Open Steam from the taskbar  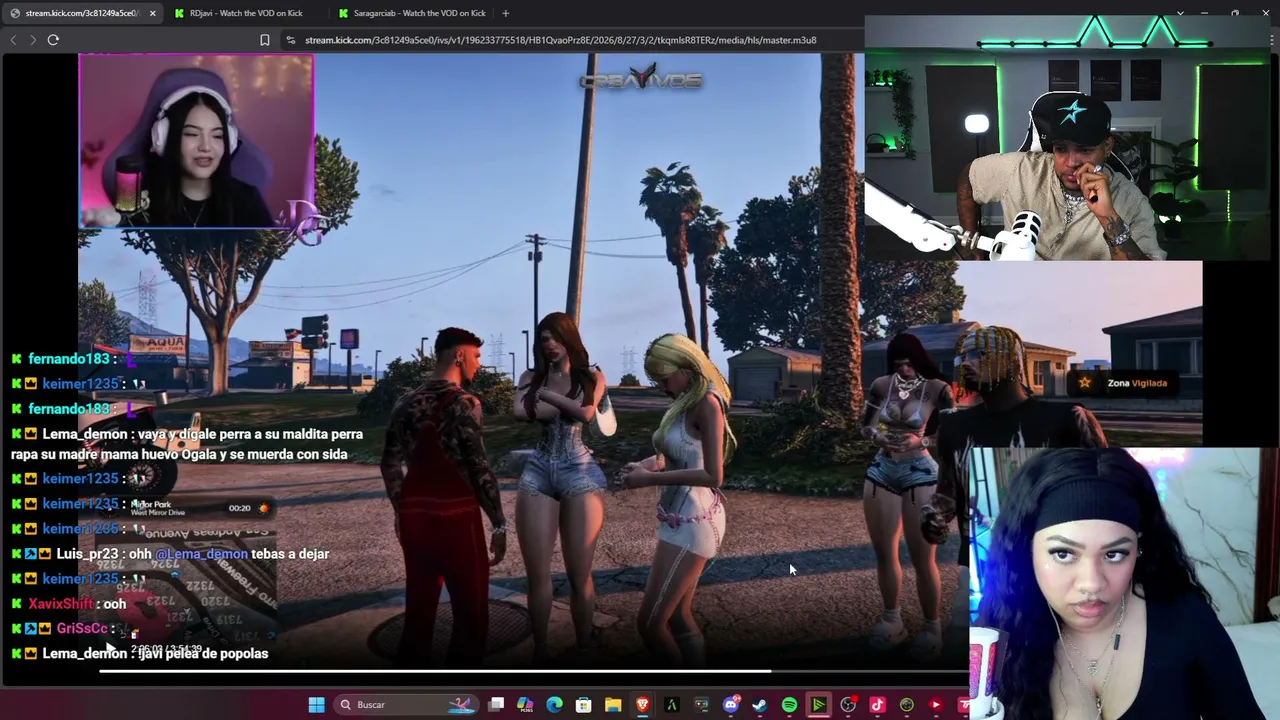(760, 705)
